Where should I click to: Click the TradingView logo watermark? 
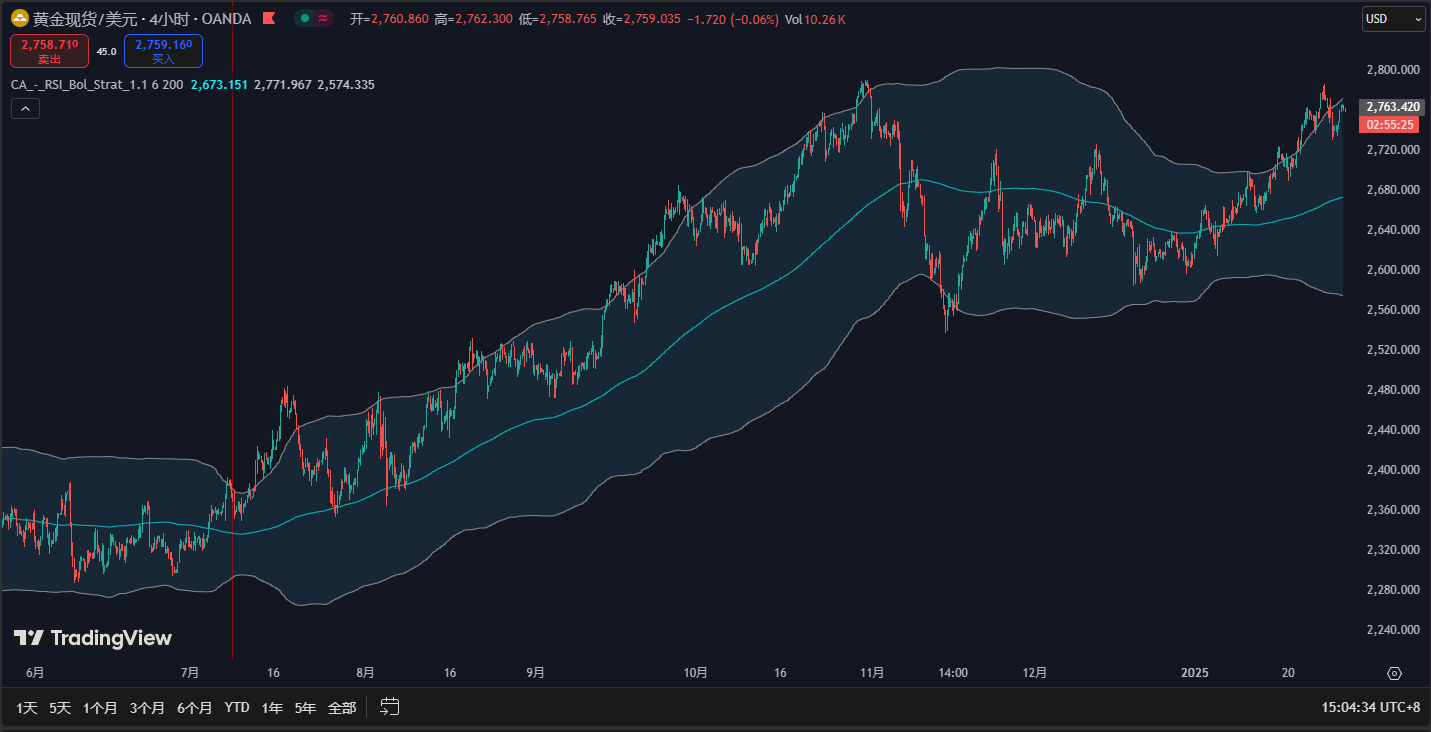click(x=92, y=638)
